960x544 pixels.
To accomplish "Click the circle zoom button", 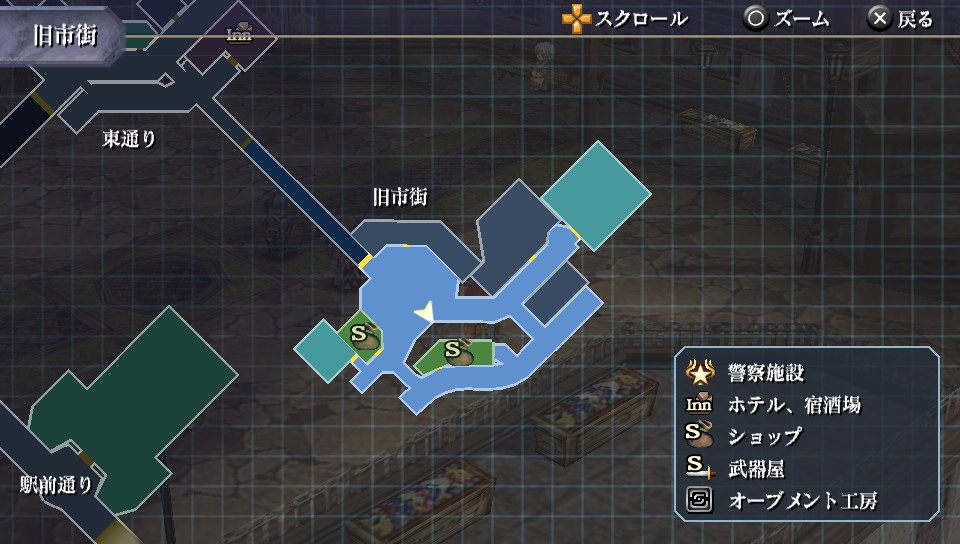I will click(756, 19).
